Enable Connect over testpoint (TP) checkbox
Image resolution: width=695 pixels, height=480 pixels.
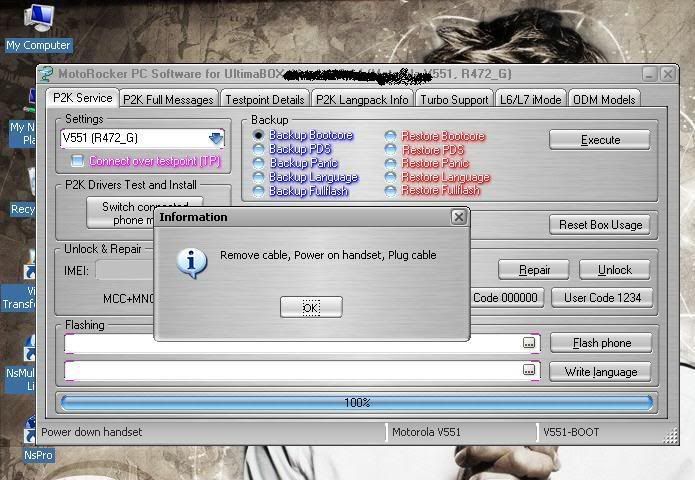[78, 161]
